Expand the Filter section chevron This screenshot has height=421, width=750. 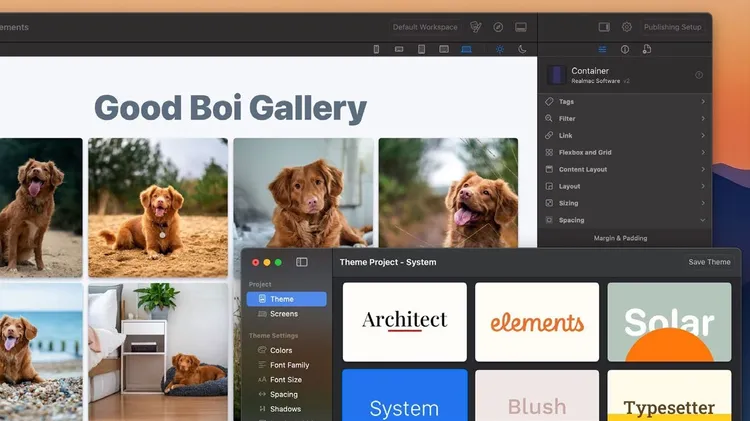[703, 118]
